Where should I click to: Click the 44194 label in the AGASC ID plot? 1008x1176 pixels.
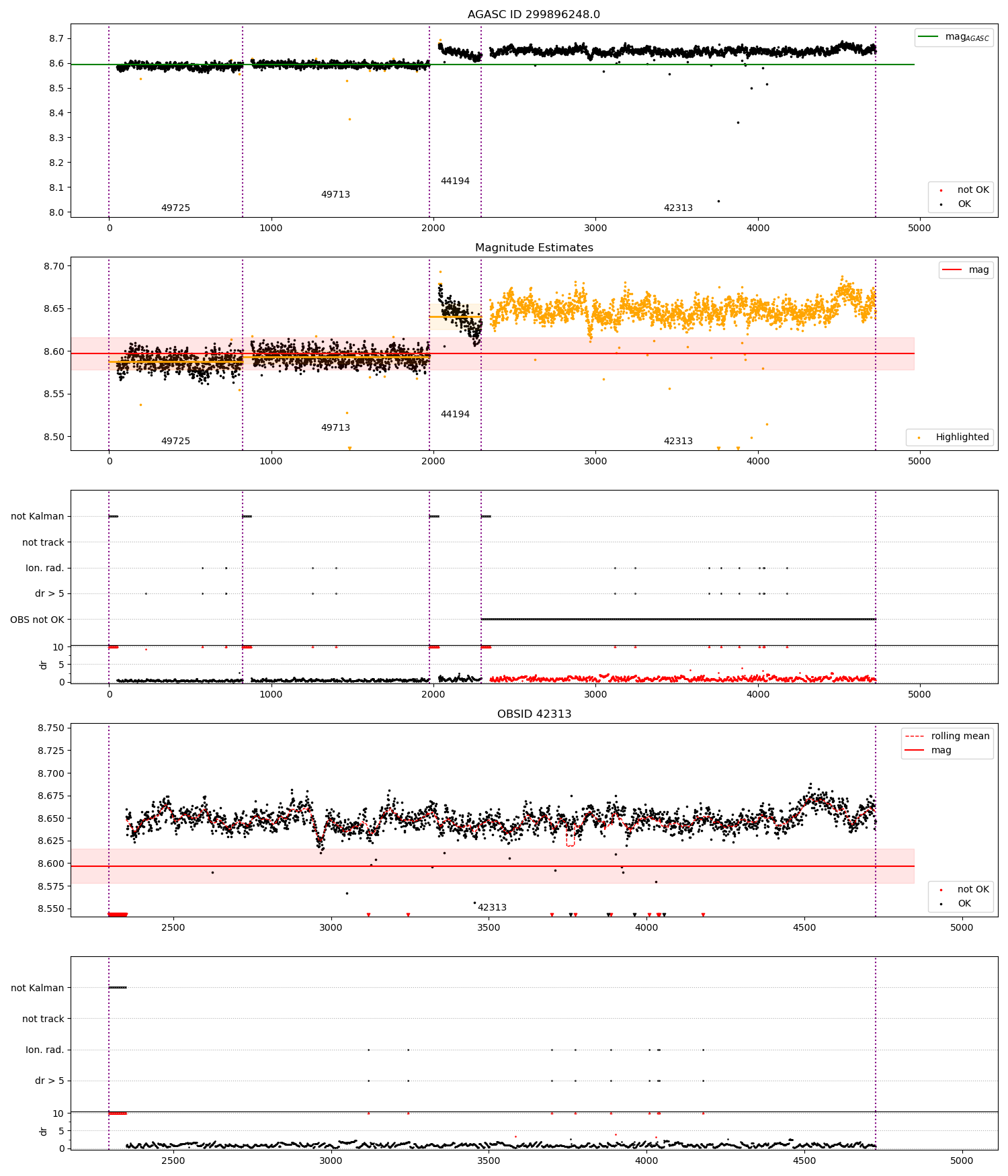[455, 181]
